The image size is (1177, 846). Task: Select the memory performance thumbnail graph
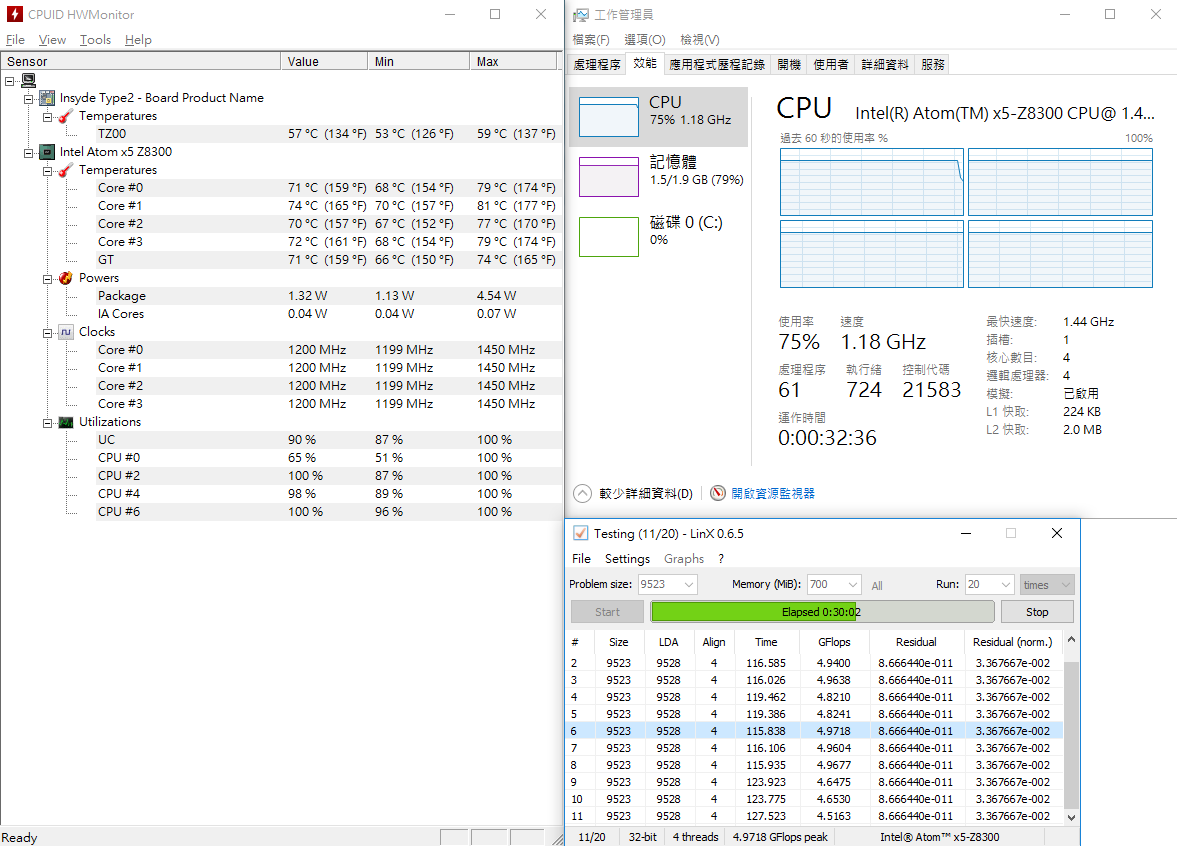coord(609,176)
